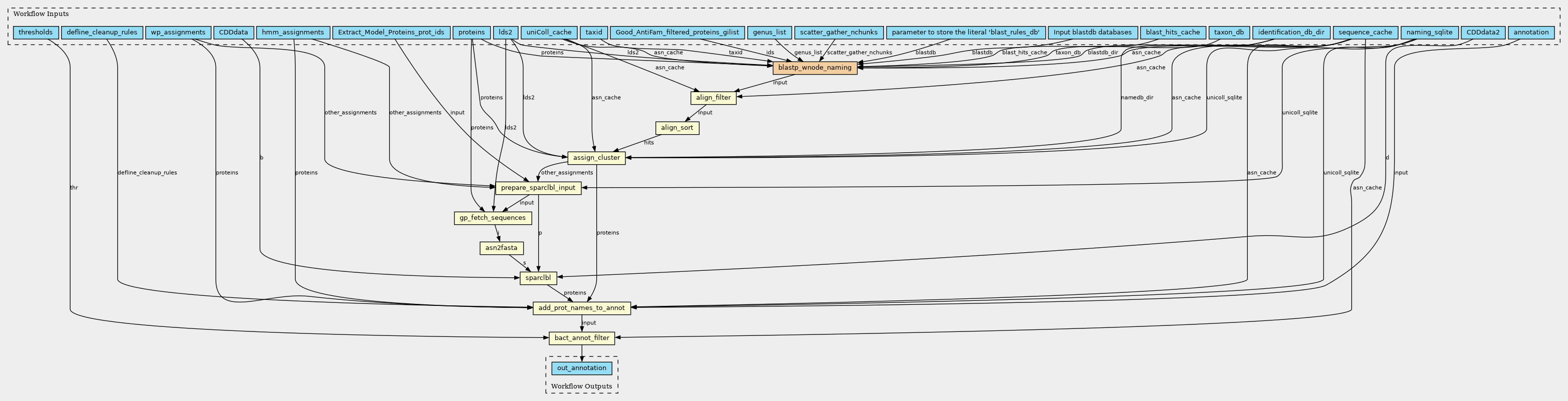Click the hmm_assignments input node
This screenshot has height=401, width=1568.
(x=293, y=32)
